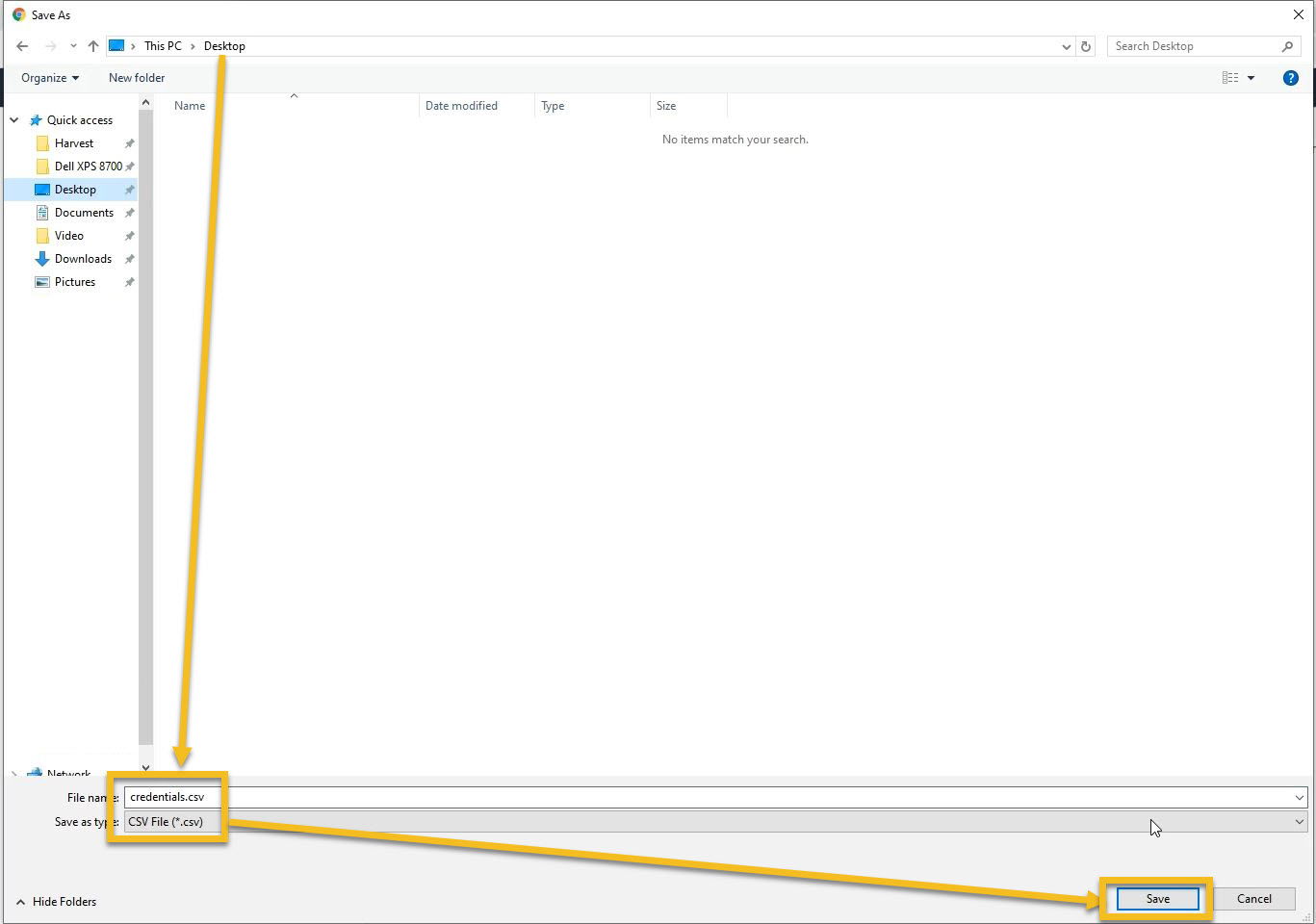
Task: Open the File name dropdown arrow
Action: click(1300, 797)
